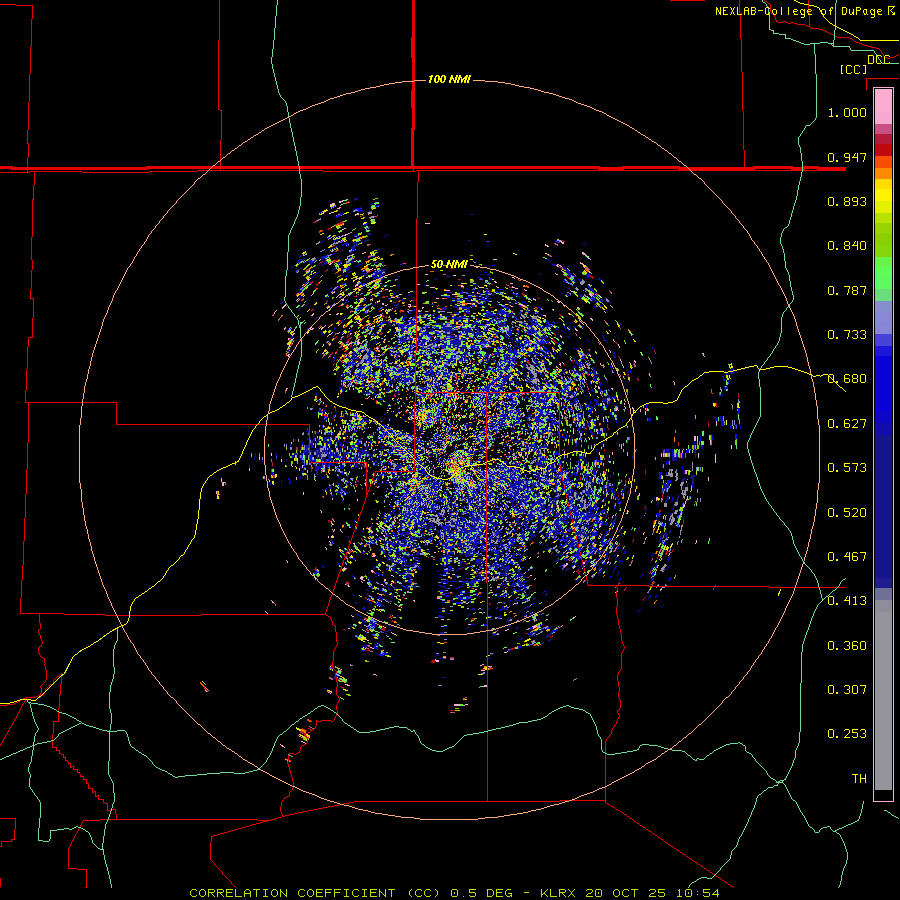Click the 0.467 scale label

pyautogui.click(x=847, y=557)
